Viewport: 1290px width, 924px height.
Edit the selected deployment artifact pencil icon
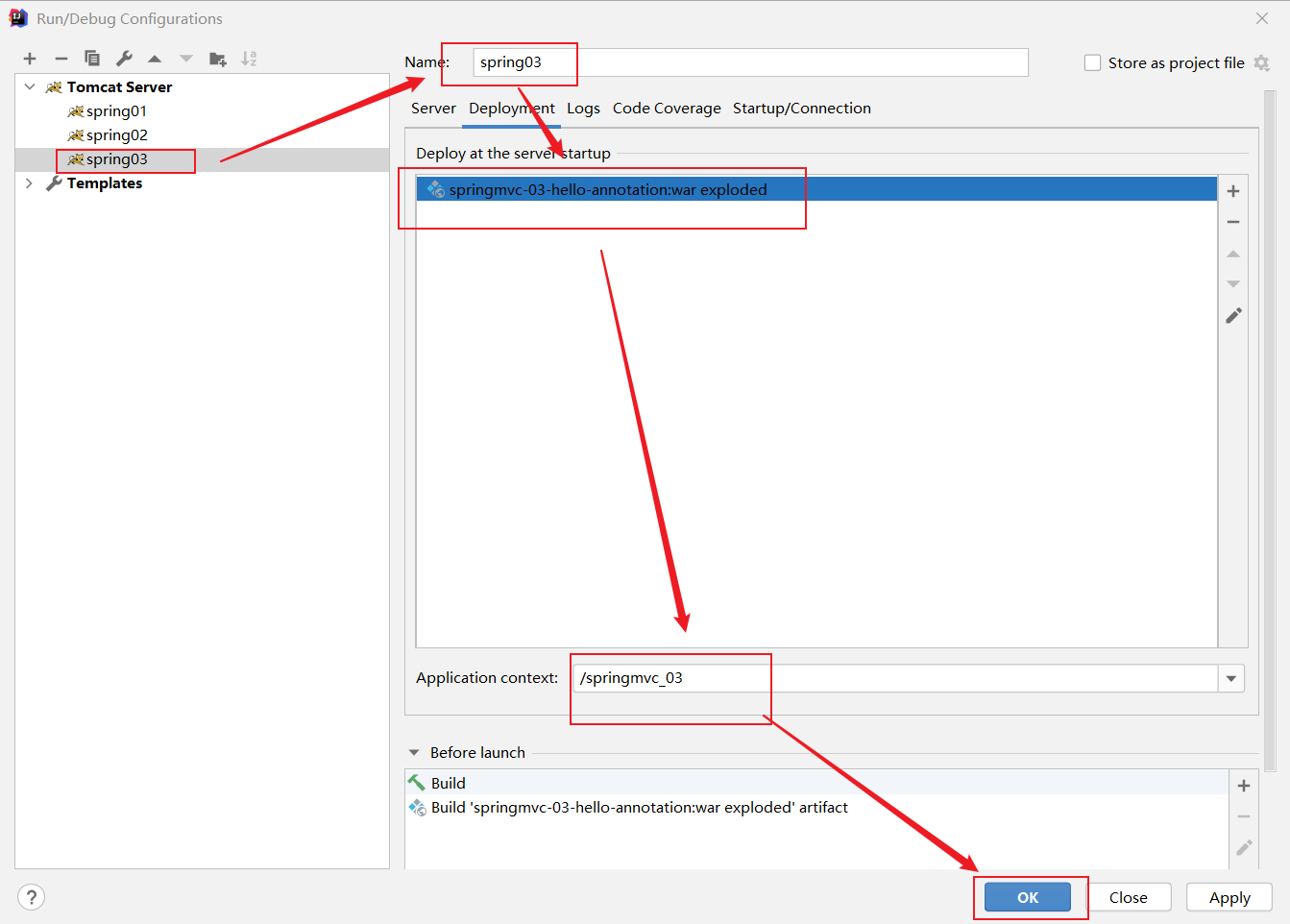(x=1233, y=316)
